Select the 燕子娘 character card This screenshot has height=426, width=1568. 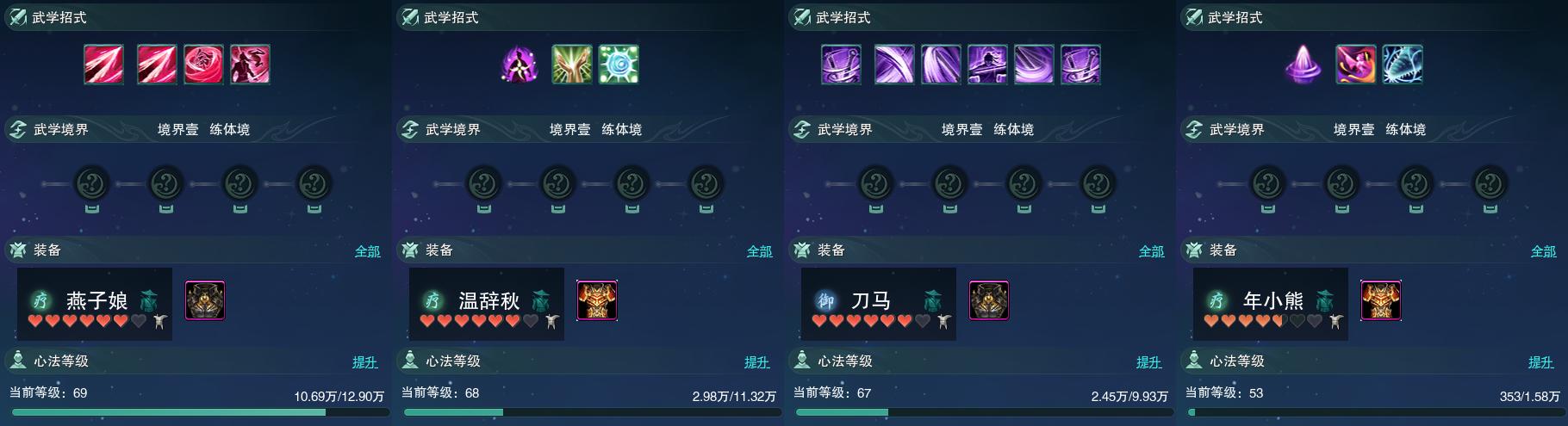pos(95,304)
